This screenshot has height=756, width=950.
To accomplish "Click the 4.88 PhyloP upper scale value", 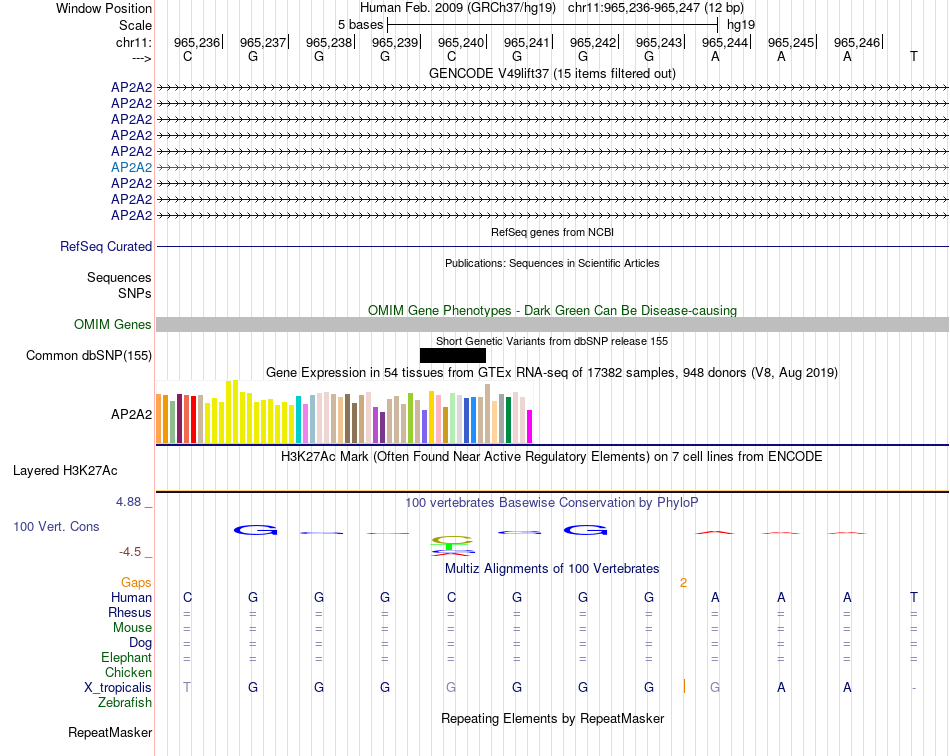I will click(x=128, y=502).
